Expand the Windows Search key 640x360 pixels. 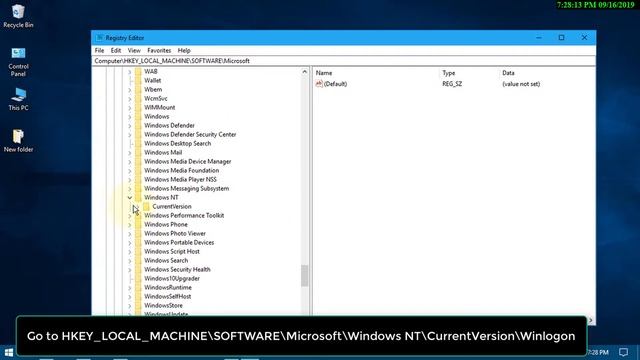coord(130,261)
